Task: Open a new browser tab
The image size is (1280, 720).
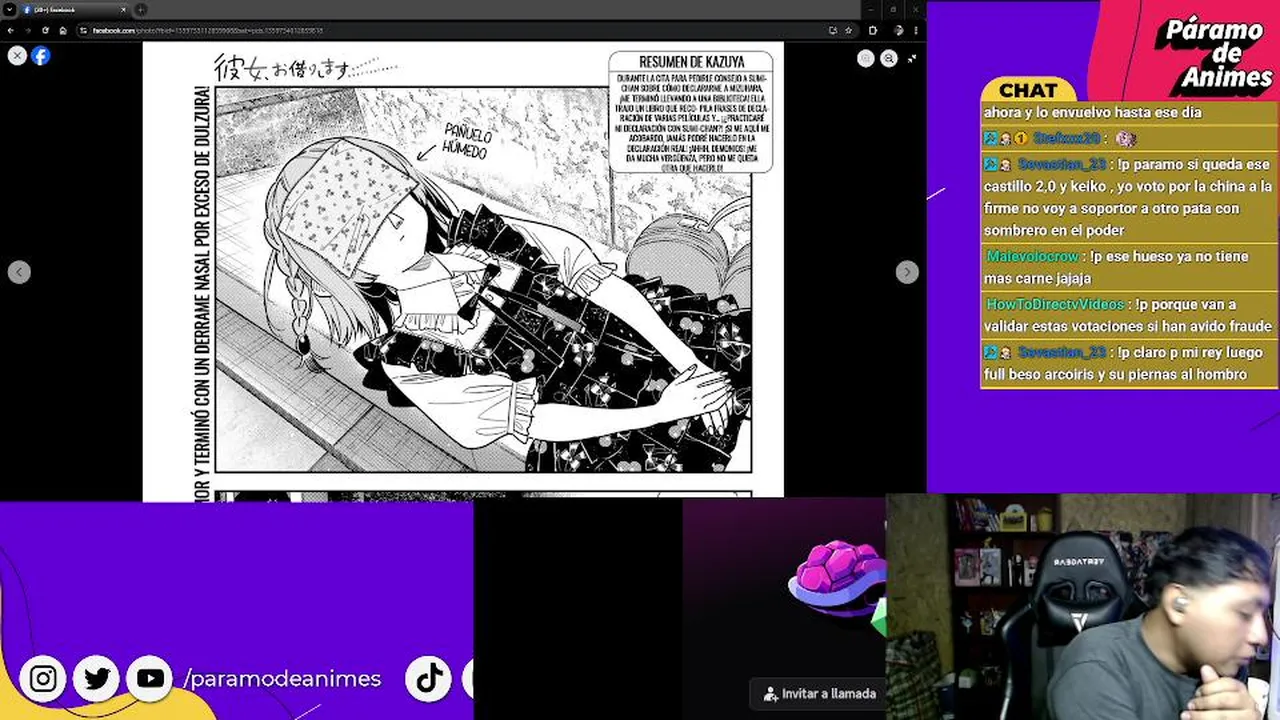Action: point(141,9)
